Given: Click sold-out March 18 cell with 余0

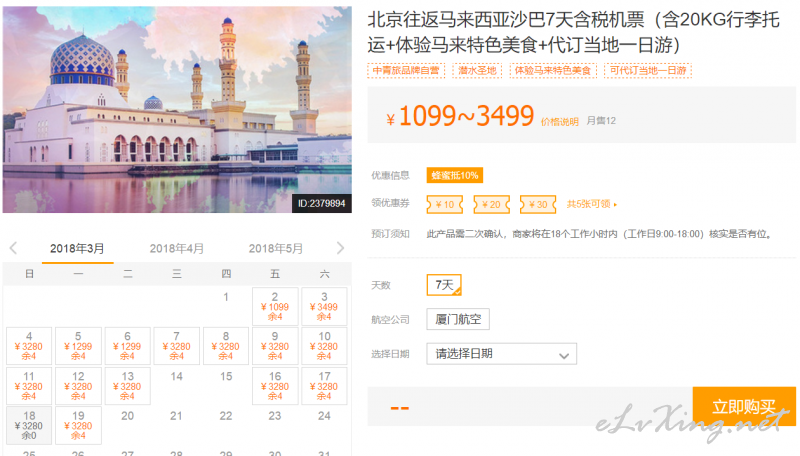Looking at the screenshot, I should point(29,425).
